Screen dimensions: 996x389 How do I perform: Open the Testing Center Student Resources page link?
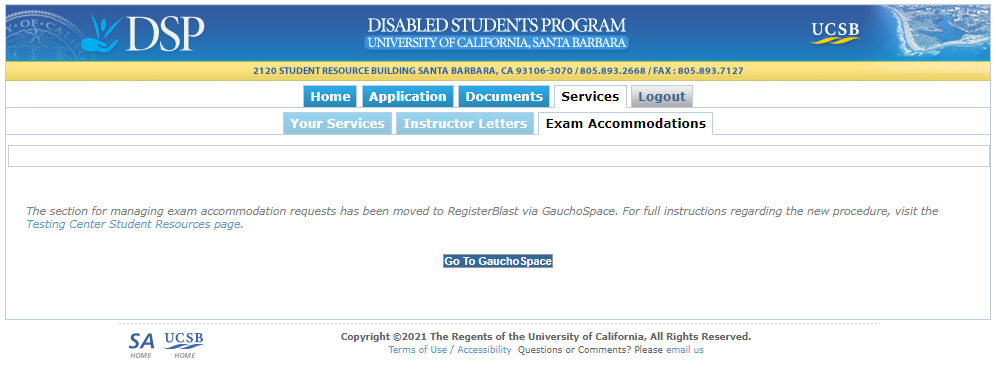pyautogui.click(x=133, y=224)
